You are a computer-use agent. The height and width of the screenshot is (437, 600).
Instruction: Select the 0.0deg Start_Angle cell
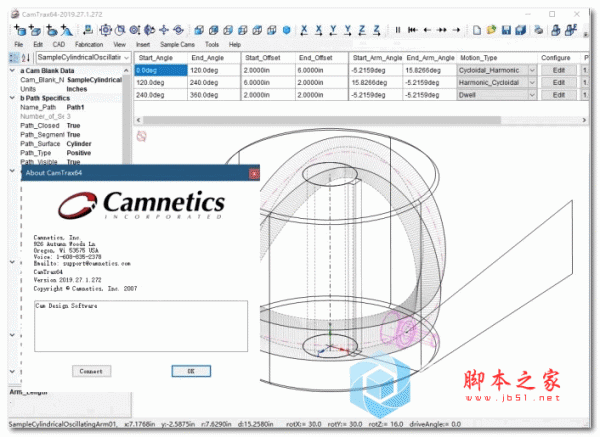pos(161,70)
